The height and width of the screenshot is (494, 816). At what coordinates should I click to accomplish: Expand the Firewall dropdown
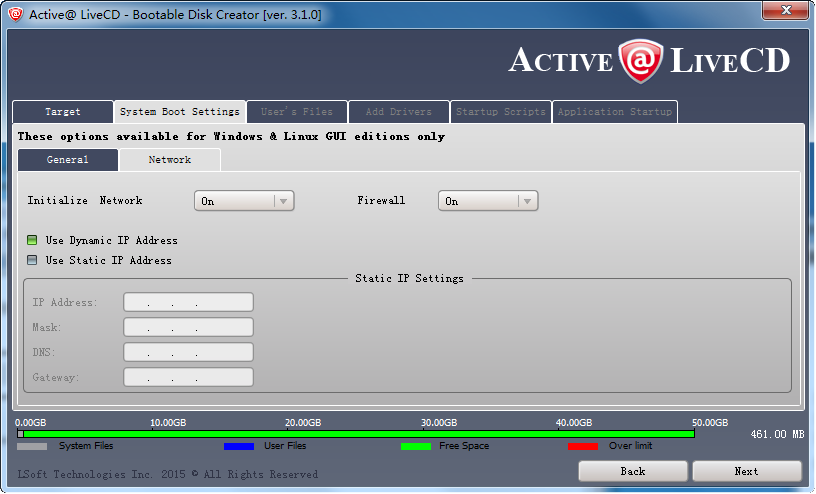pos(488,201)
